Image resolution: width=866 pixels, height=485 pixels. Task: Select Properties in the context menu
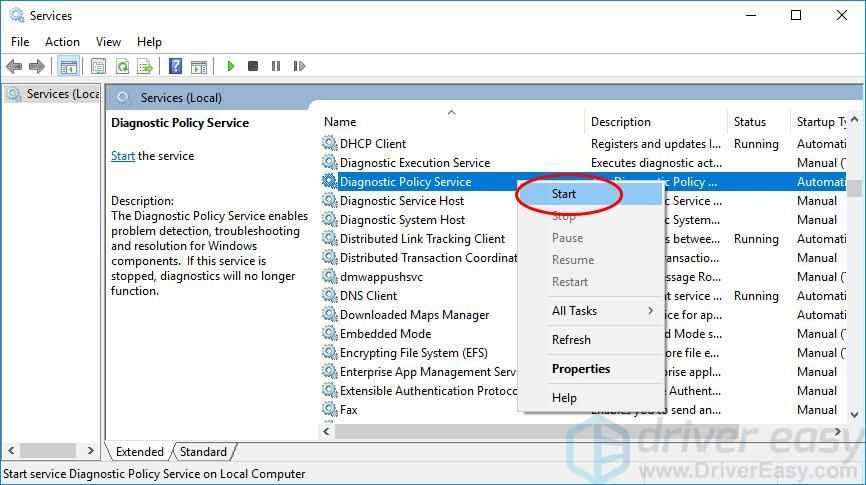pyautogui.click(x=581, y=368)
